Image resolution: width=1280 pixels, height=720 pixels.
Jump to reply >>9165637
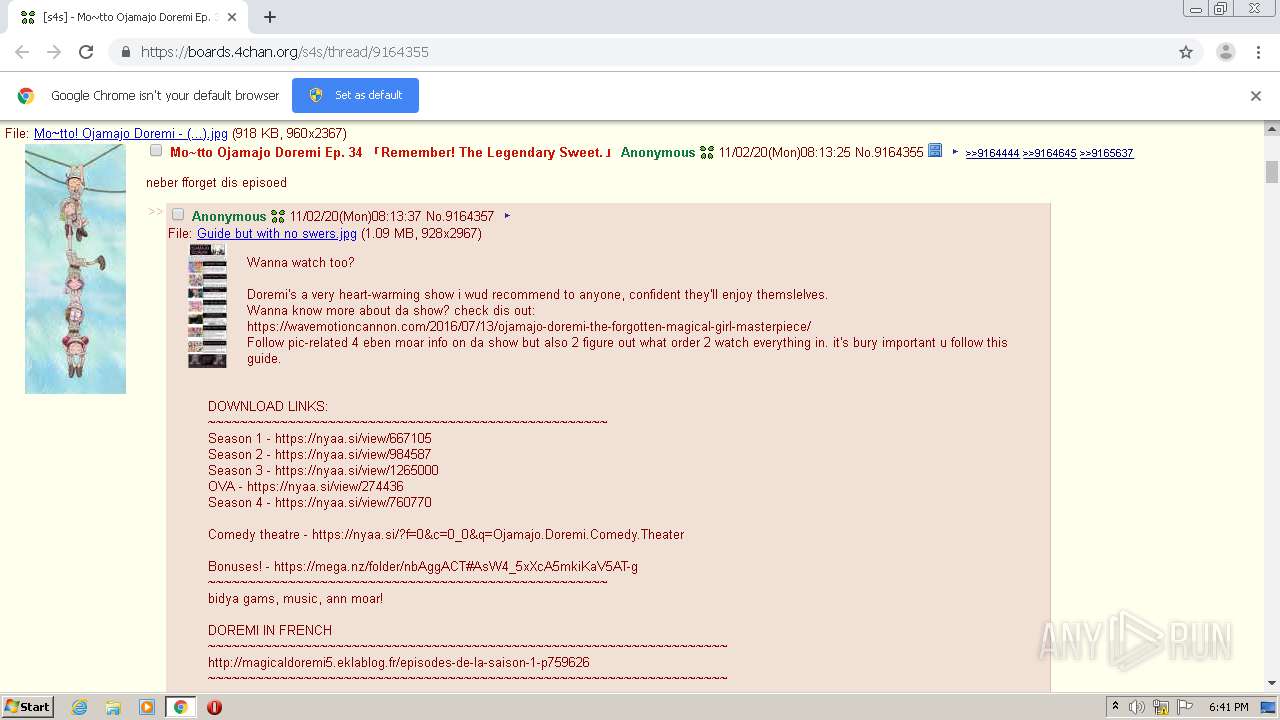(1106, 153)
